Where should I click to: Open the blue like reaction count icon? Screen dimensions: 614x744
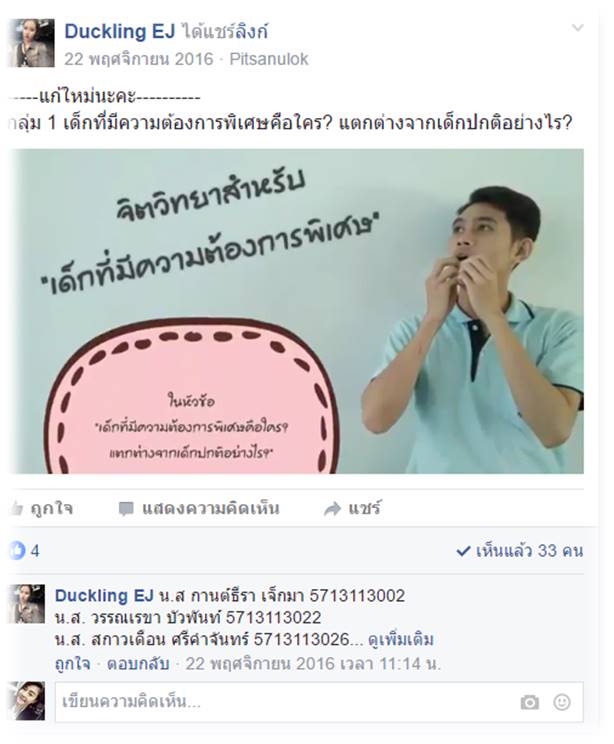[x=17, y=550]
